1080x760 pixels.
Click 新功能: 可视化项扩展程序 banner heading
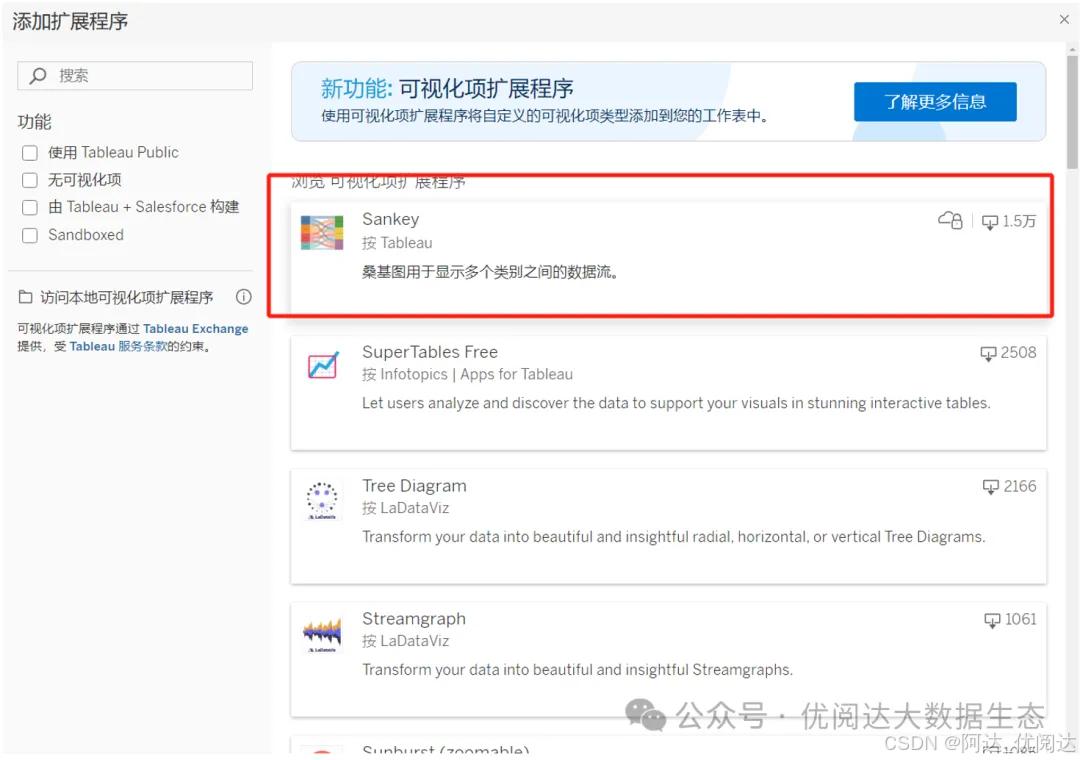447,88
